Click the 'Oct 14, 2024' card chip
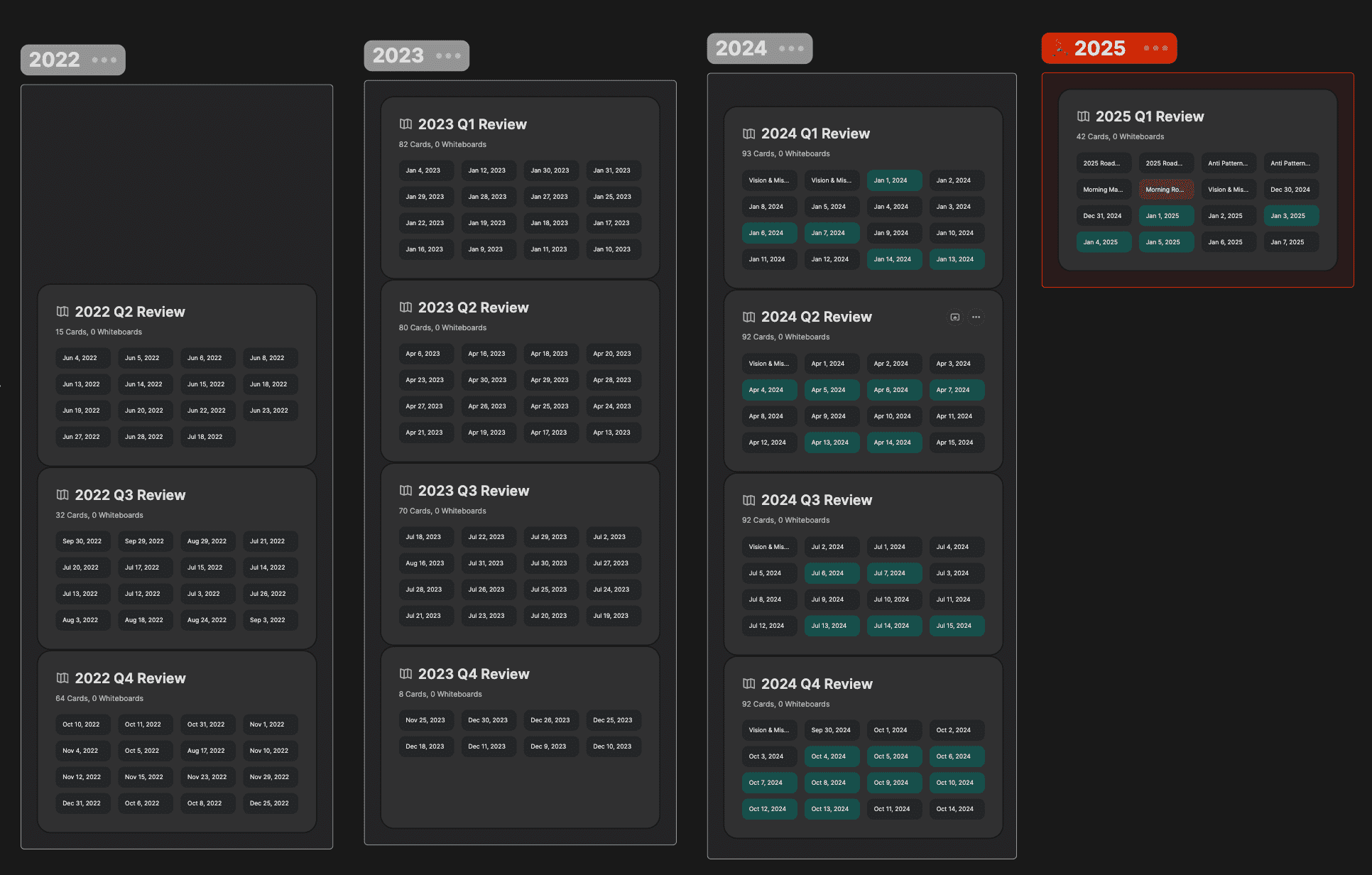This screenshot has width=1372, height=875. coord(957,809)
